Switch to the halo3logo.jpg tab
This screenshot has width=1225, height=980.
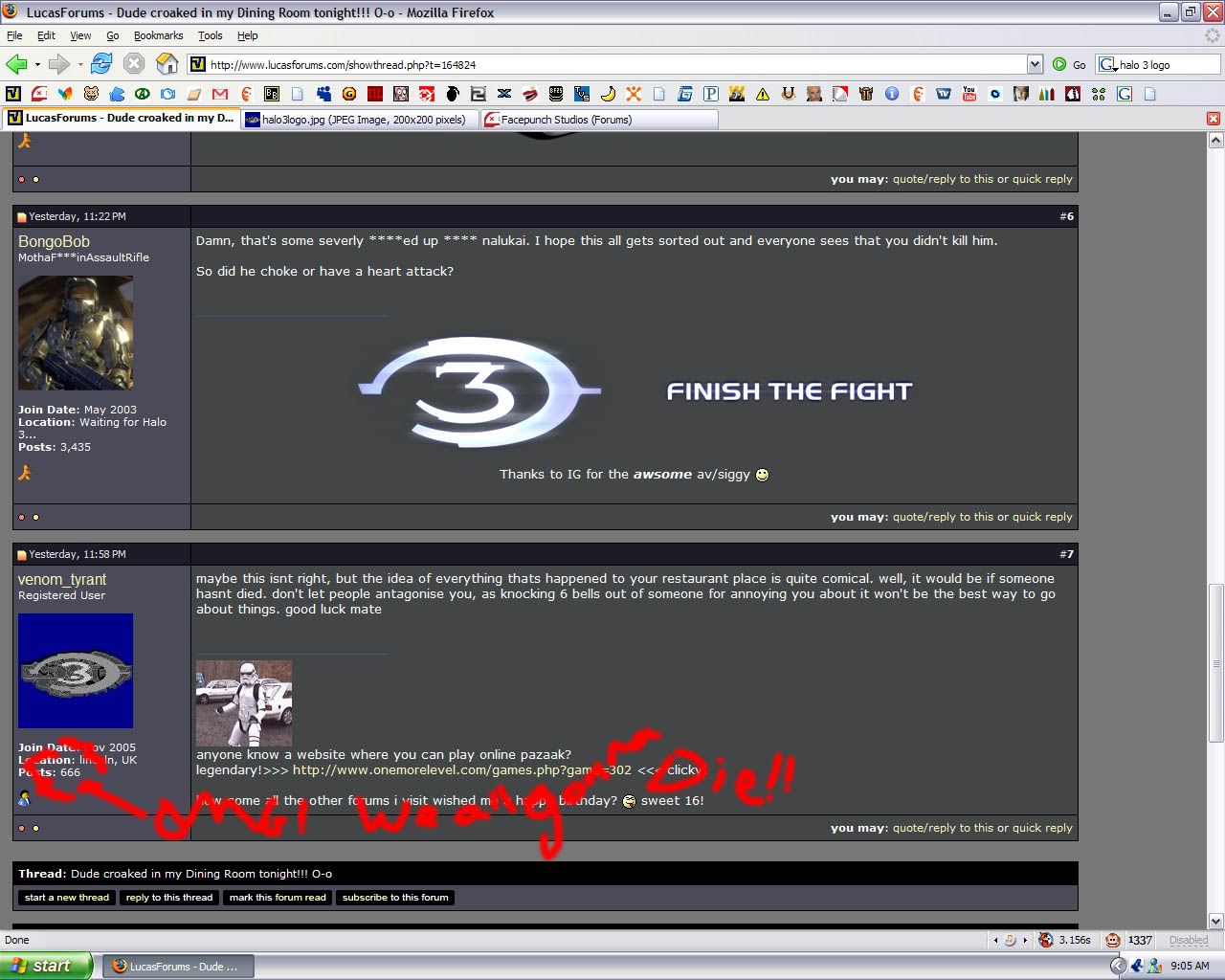(359, 120)
